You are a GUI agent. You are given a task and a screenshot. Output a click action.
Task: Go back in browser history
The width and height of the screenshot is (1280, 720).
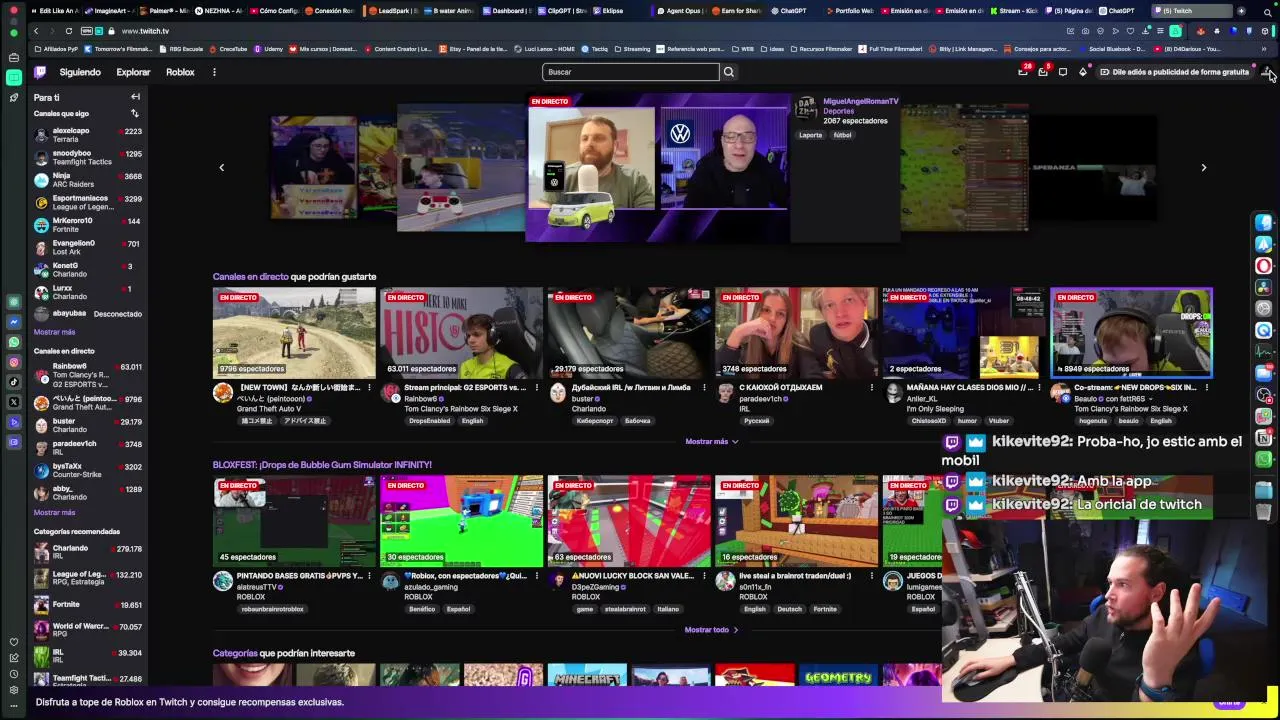pos(36,31)
